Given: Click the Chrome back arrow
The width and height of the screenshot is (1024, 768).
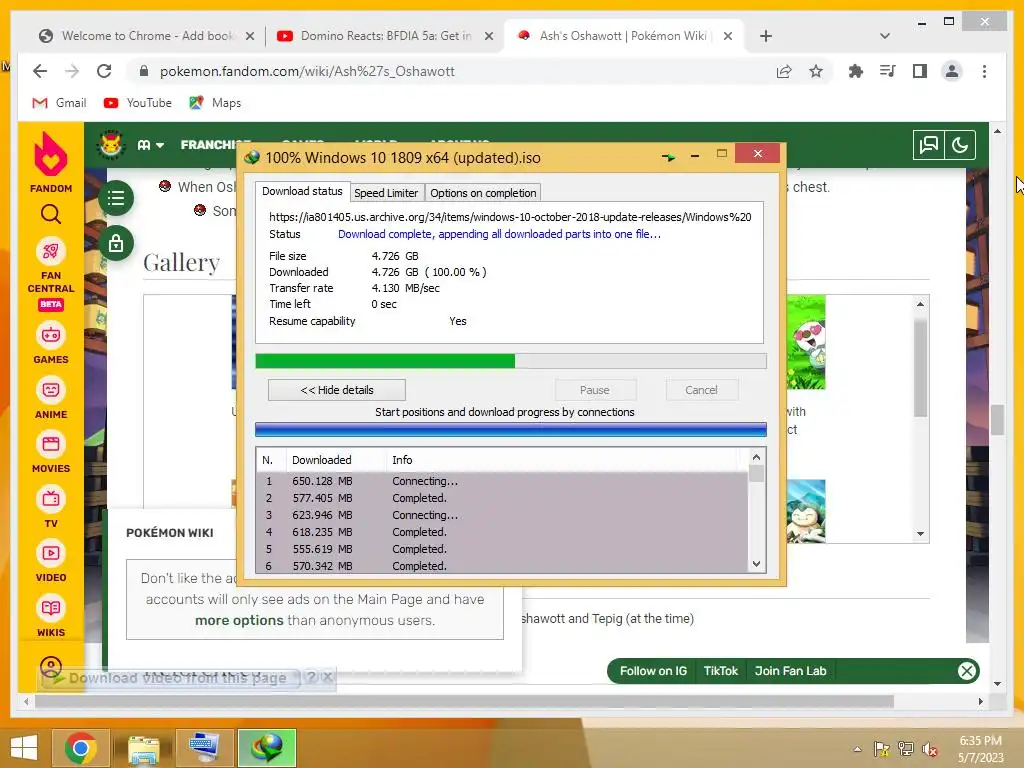Looking at the screenshot, I should pos(40,71).
